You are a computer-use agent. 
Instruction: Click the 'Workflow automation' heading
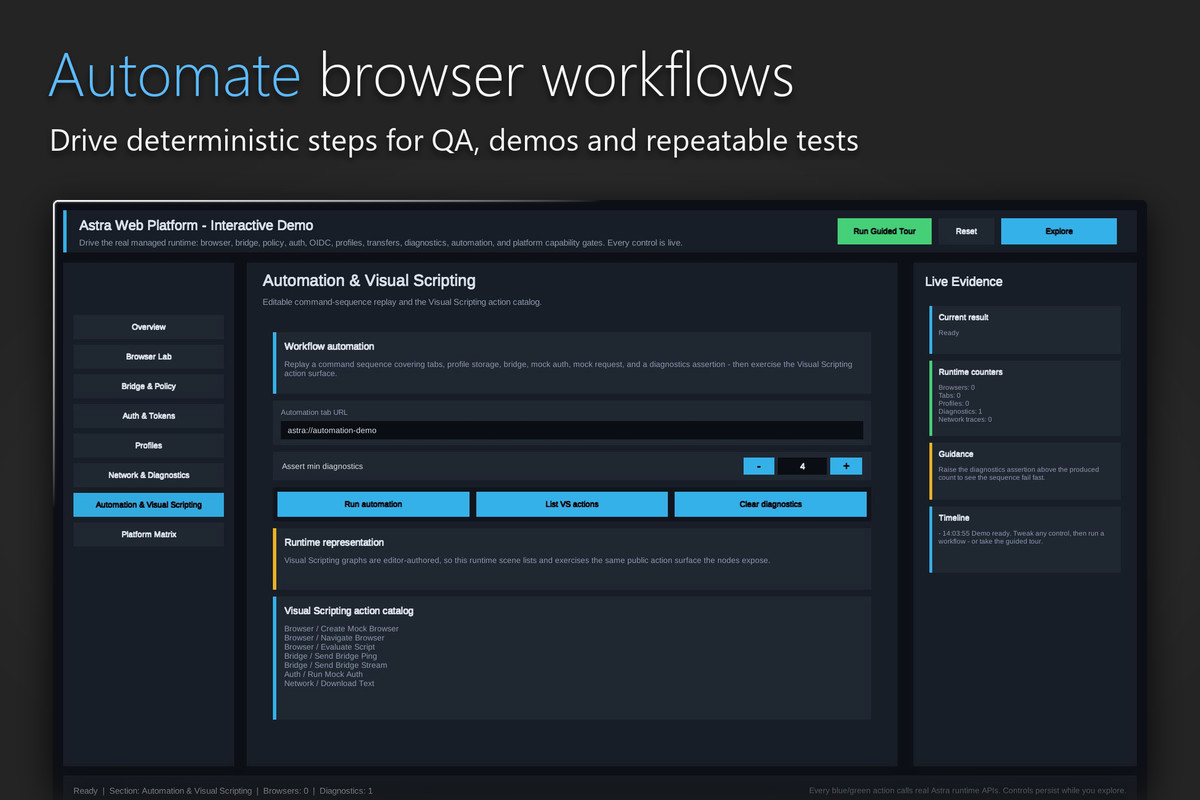pos(329,346)
